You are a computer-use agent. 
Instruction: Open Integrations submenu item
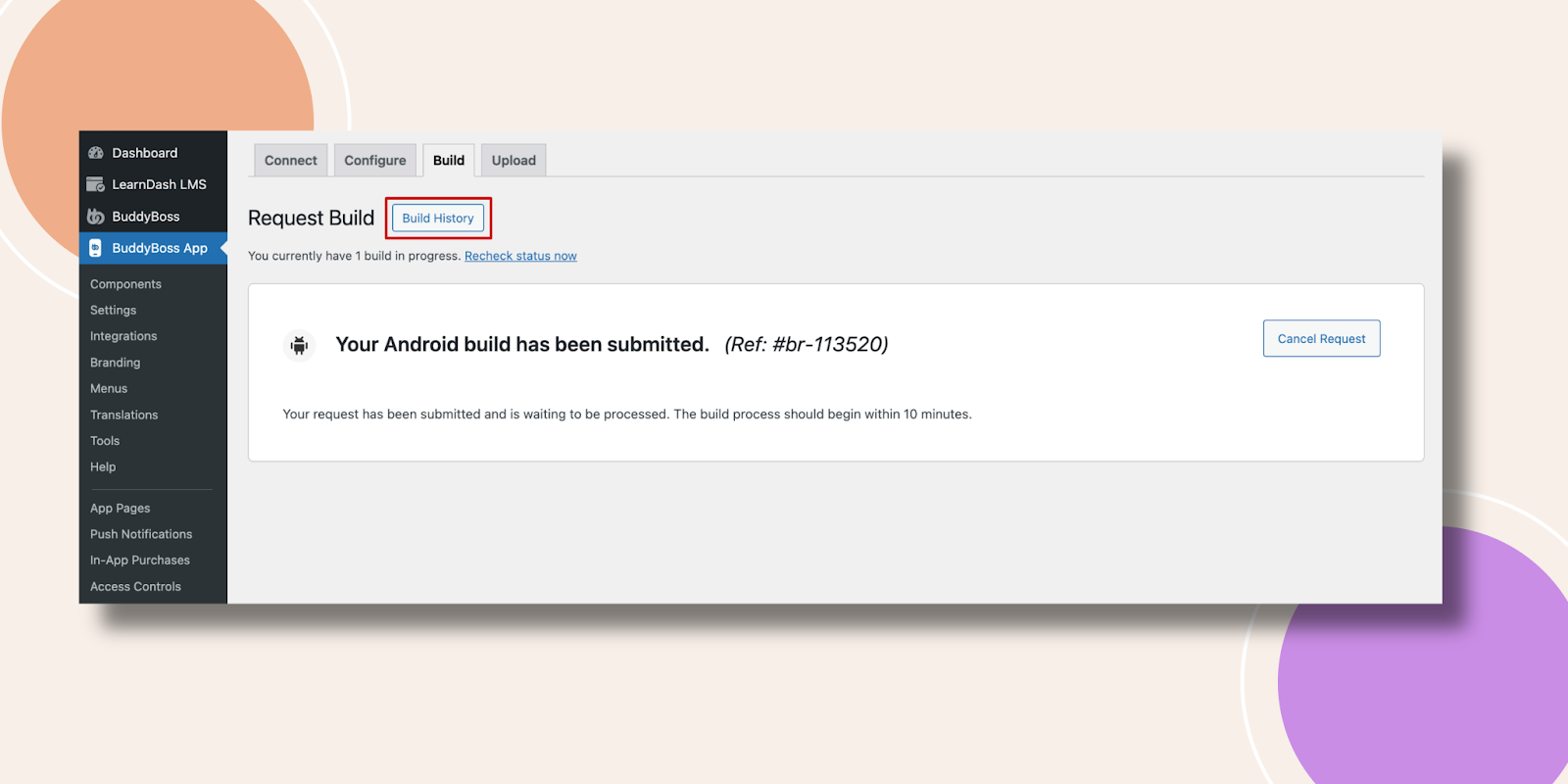(x=123, y=336)
